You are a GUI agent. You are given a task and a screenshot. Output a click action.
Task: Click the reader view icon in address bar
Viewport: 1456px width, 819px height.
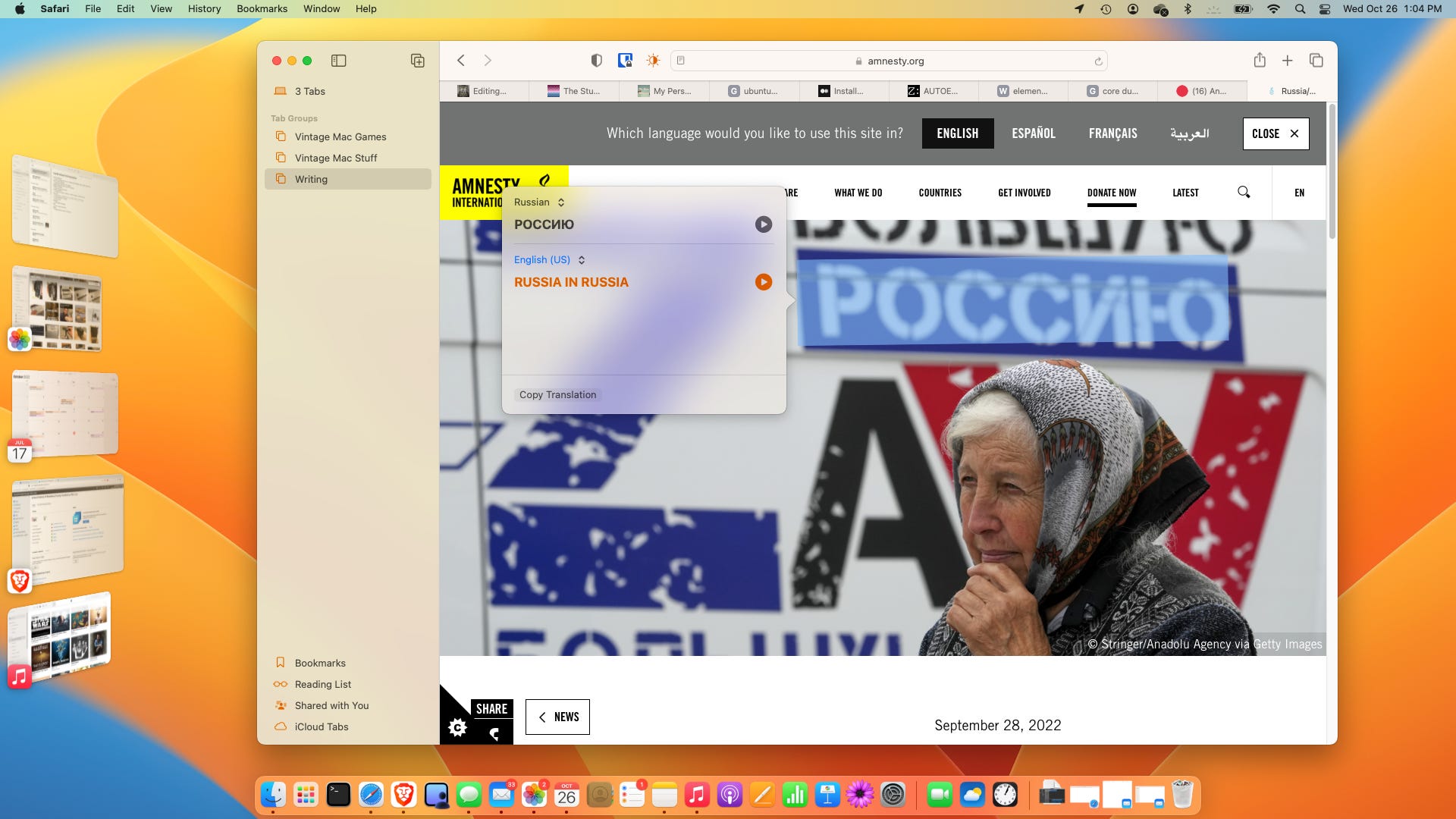681,61
